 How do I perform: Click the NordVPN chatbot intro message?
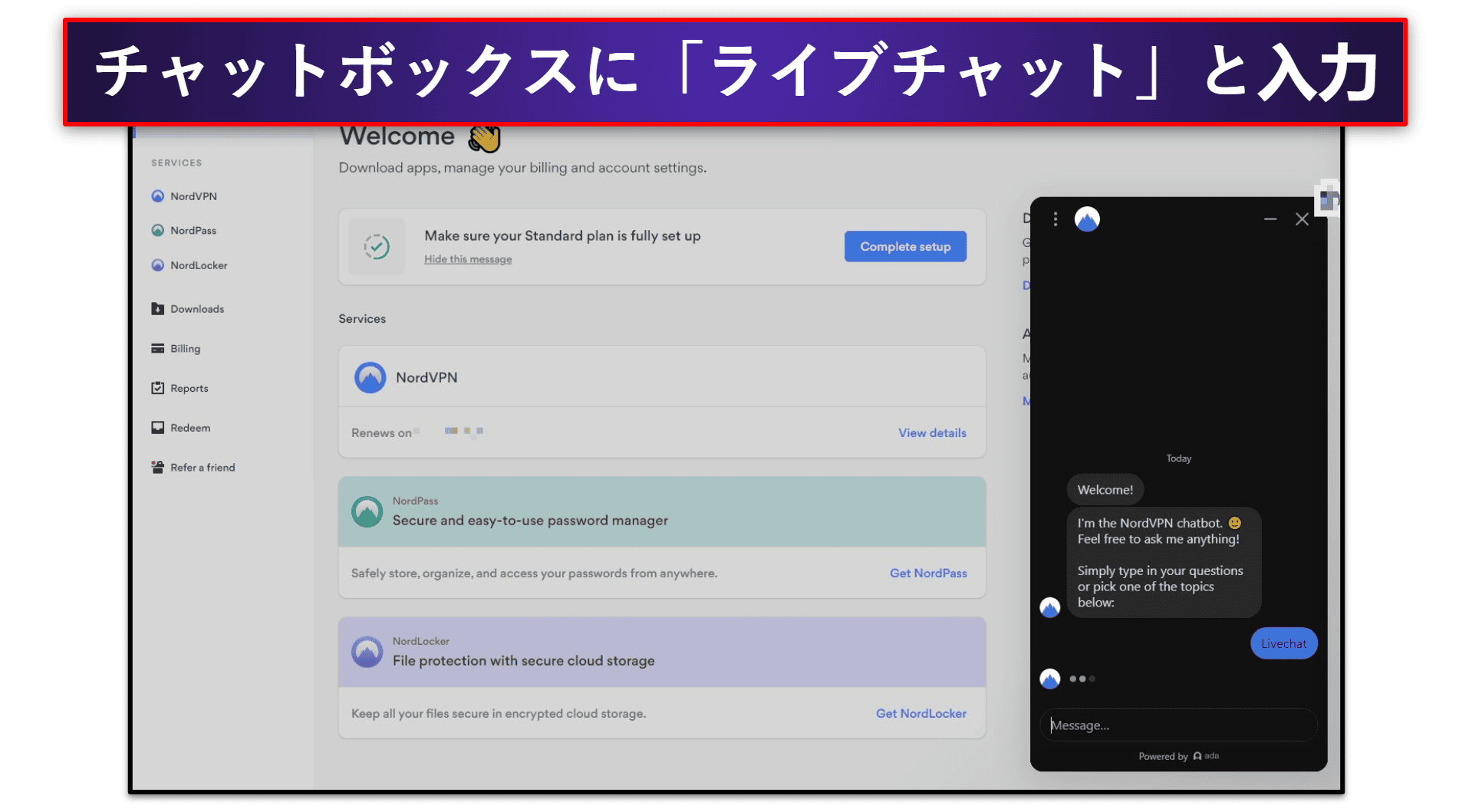[1164, 562]
